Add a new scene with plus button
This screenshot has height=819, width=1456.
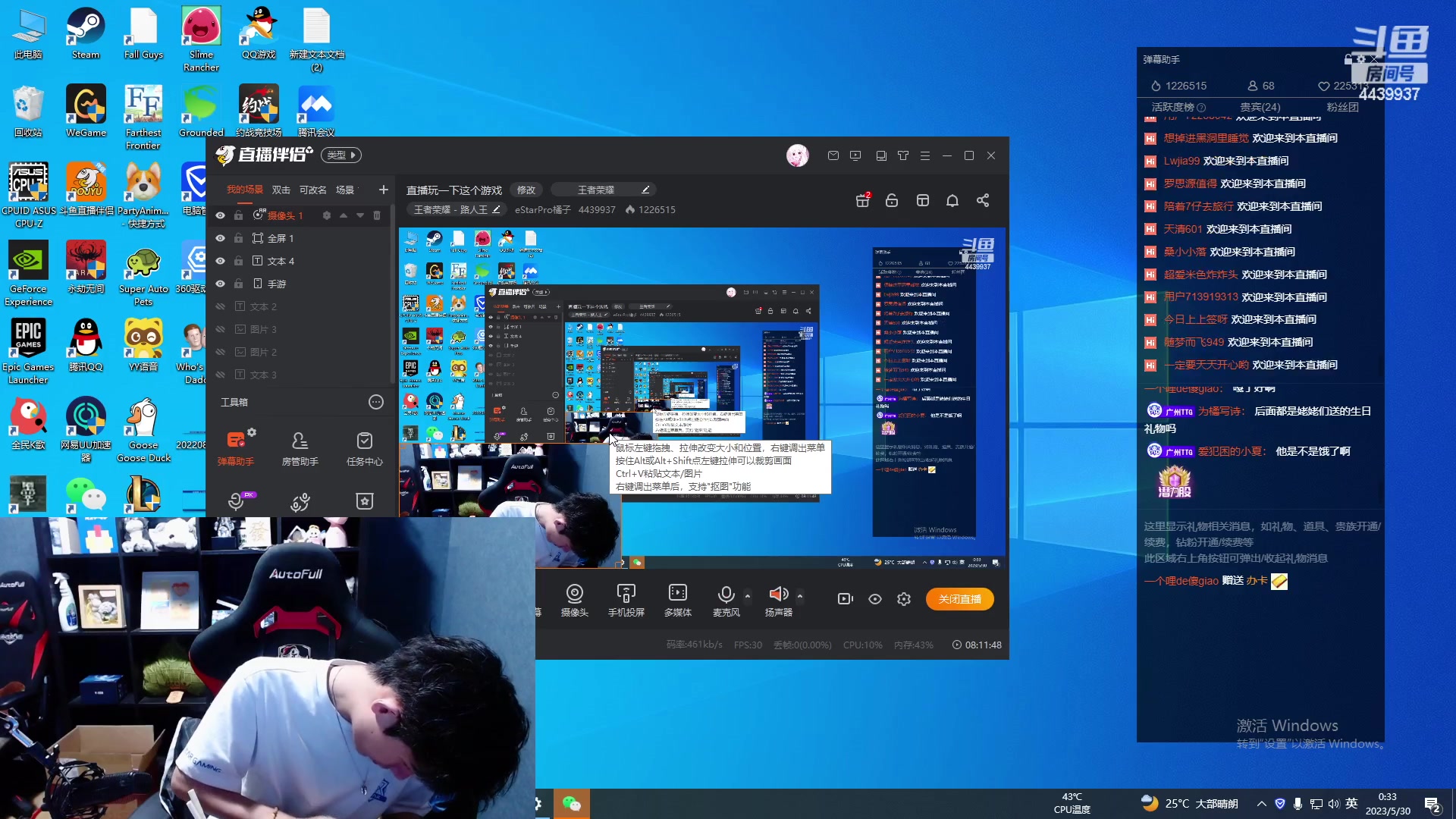coord(384,190)
